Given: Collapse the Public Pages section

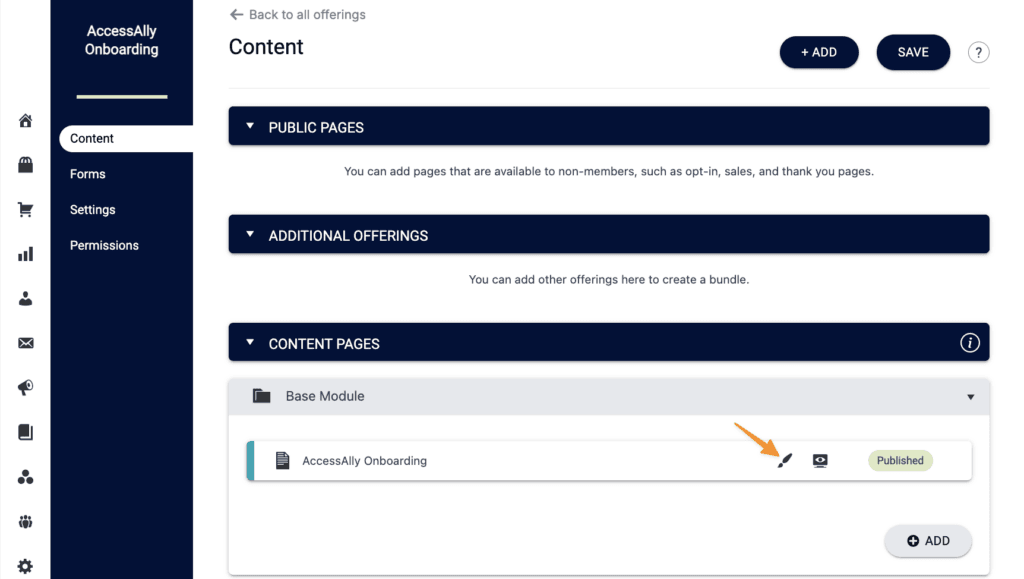Looking at the screenshot, I should point(250,127).
